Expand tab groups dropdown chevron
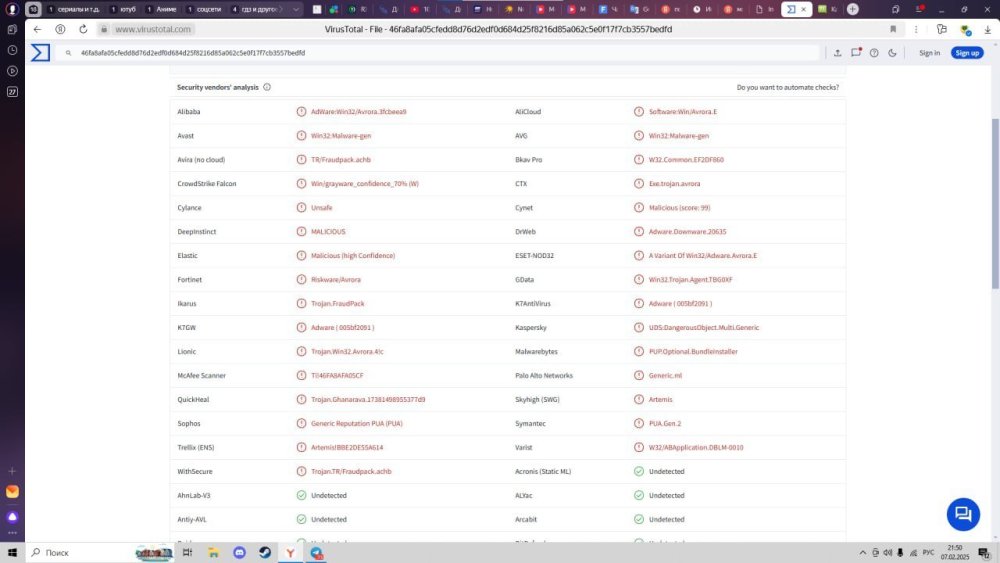1000x563 pixels. tap(296, 10)
